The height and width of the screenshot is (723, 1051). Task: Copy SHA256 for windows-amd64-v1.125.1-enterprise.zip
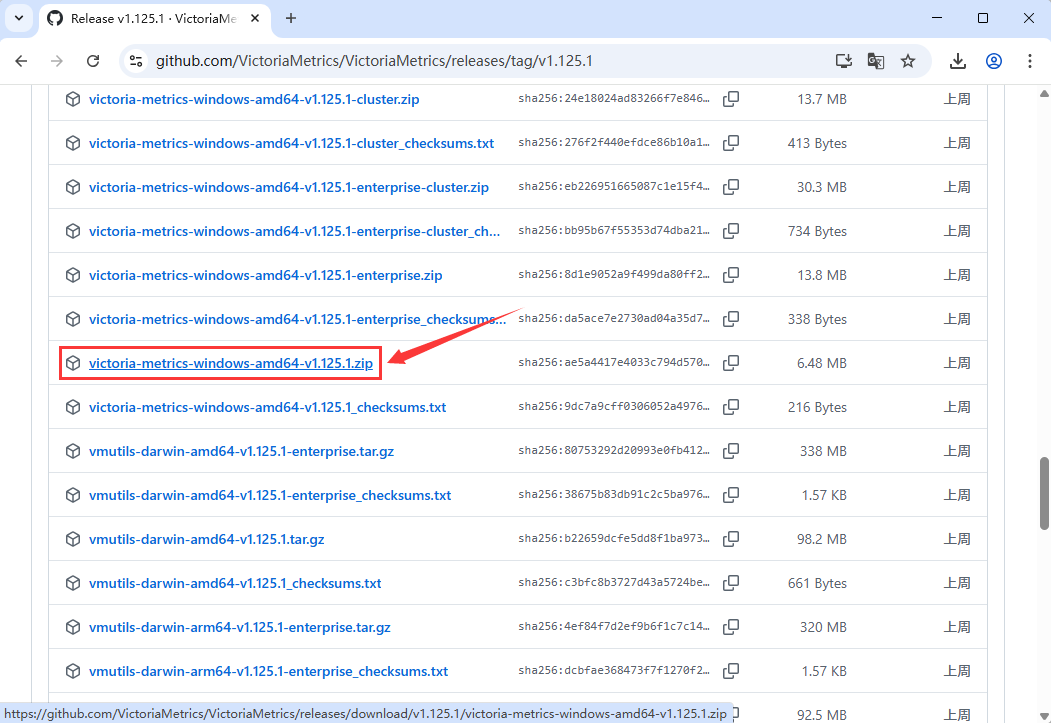[731, 275]
